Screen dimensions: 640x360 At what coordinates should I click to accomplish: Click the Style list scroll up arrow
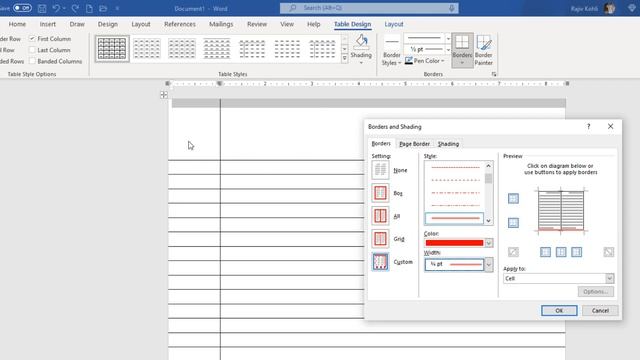(x=488, y=166)
